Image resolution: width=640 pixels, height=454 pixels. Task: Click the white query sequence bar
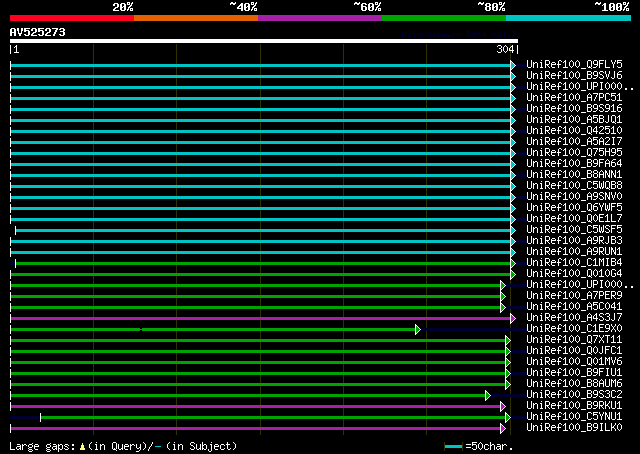262,42
